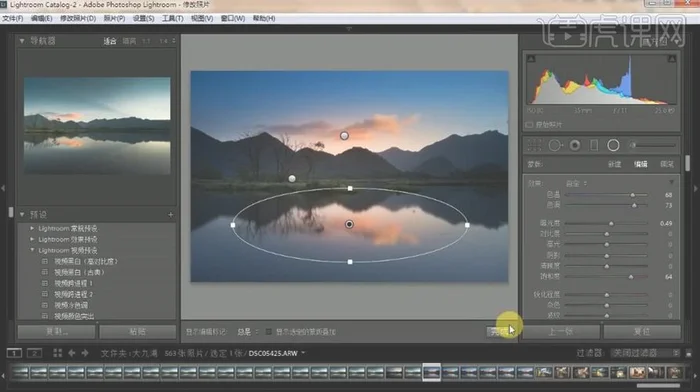Select the Graduated Filter tool icon
Screen dimensions: 700x392
(594, 145)
